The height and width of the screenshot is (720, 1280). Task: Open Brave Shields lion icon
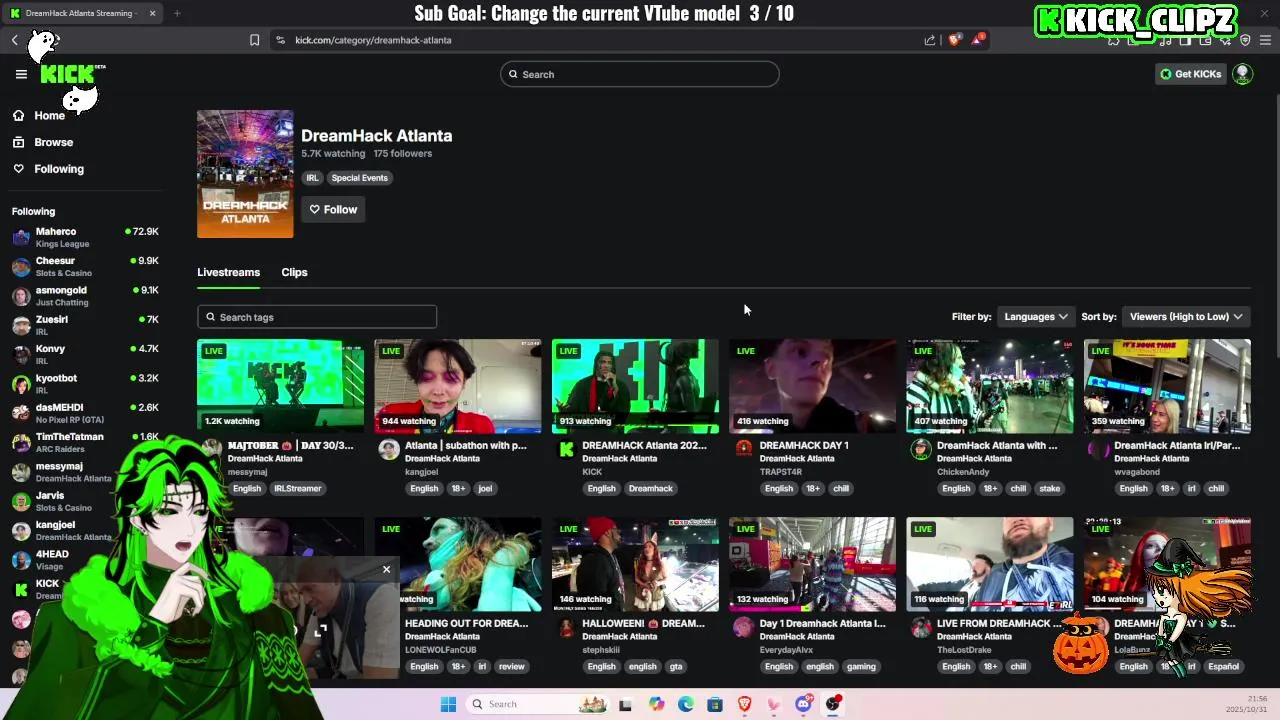click(954, 40)
